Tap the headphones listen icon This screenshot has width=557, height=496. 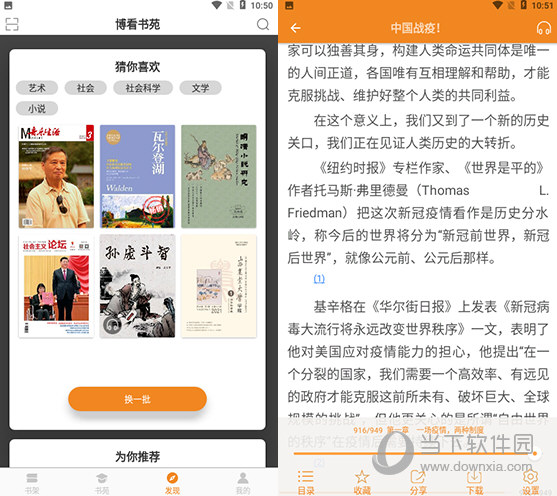[544, 28]
